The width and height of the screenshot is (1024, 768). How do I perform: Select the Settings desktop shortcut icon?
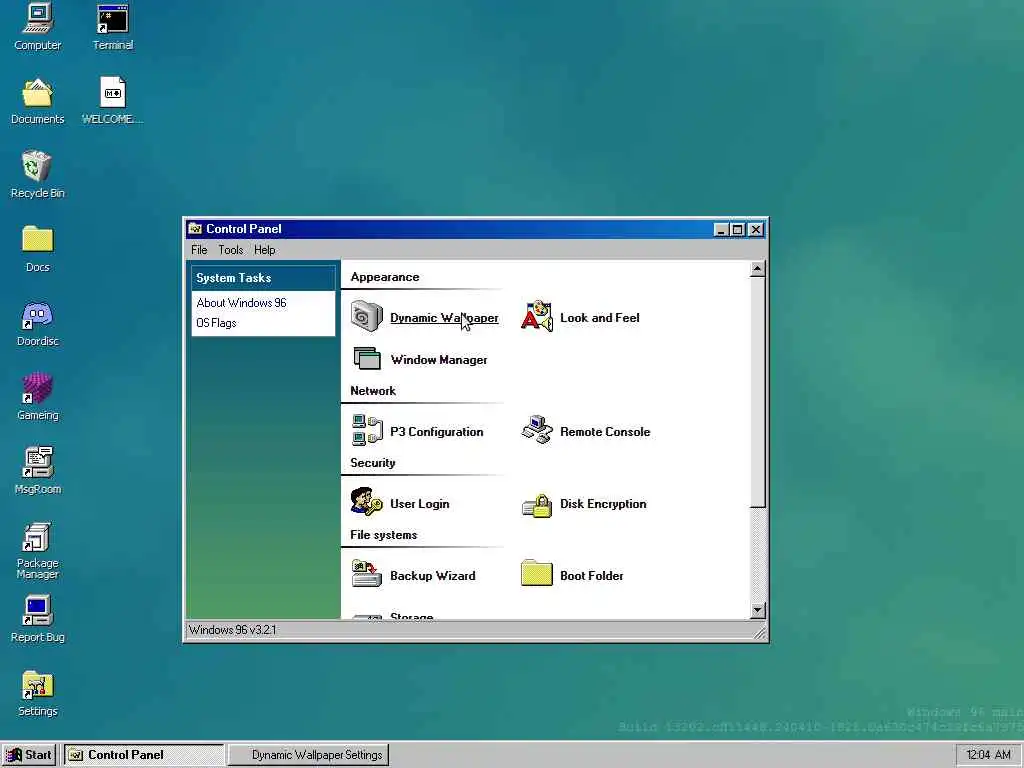(37, 685)
